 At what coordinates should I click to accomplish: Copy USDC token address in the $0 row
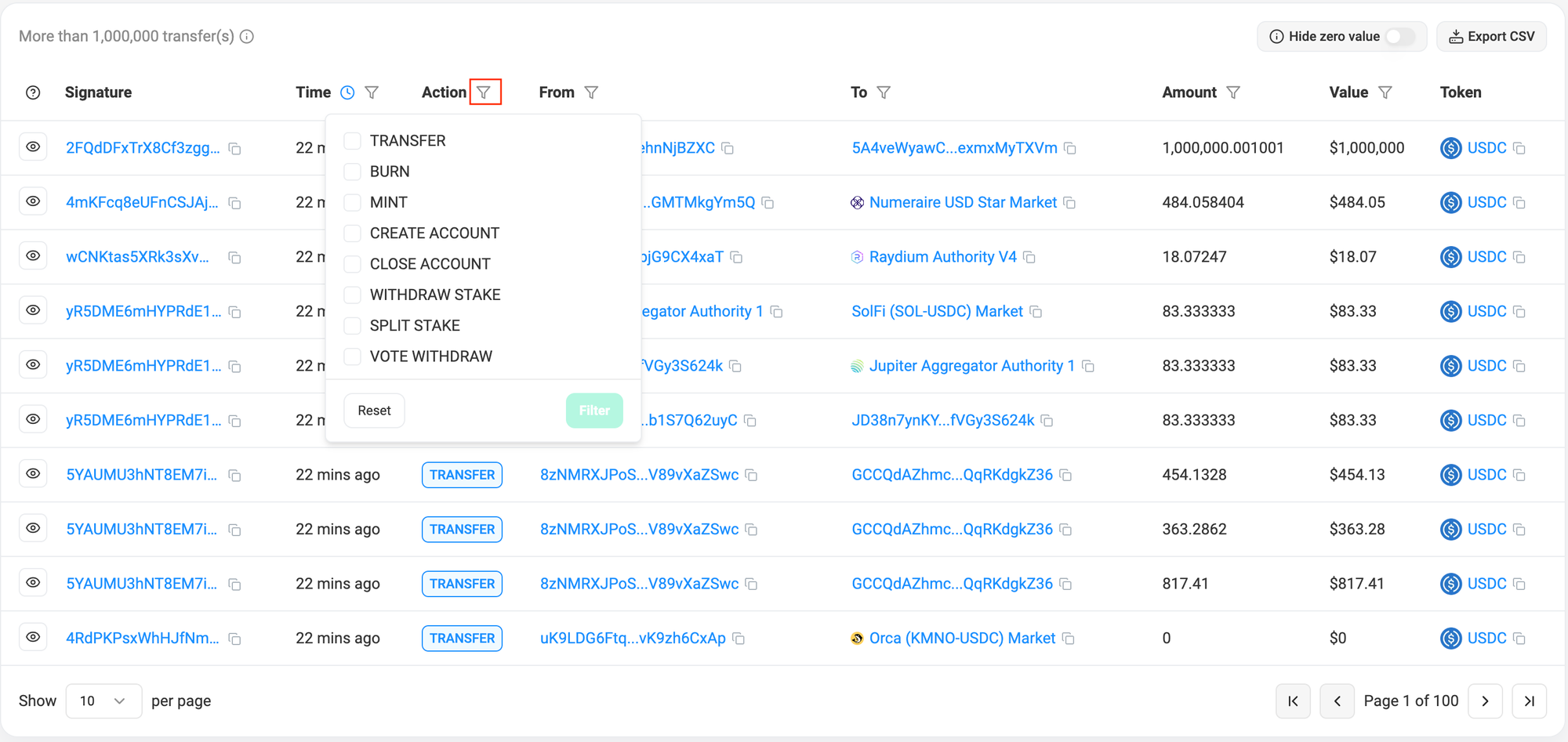1519,639
